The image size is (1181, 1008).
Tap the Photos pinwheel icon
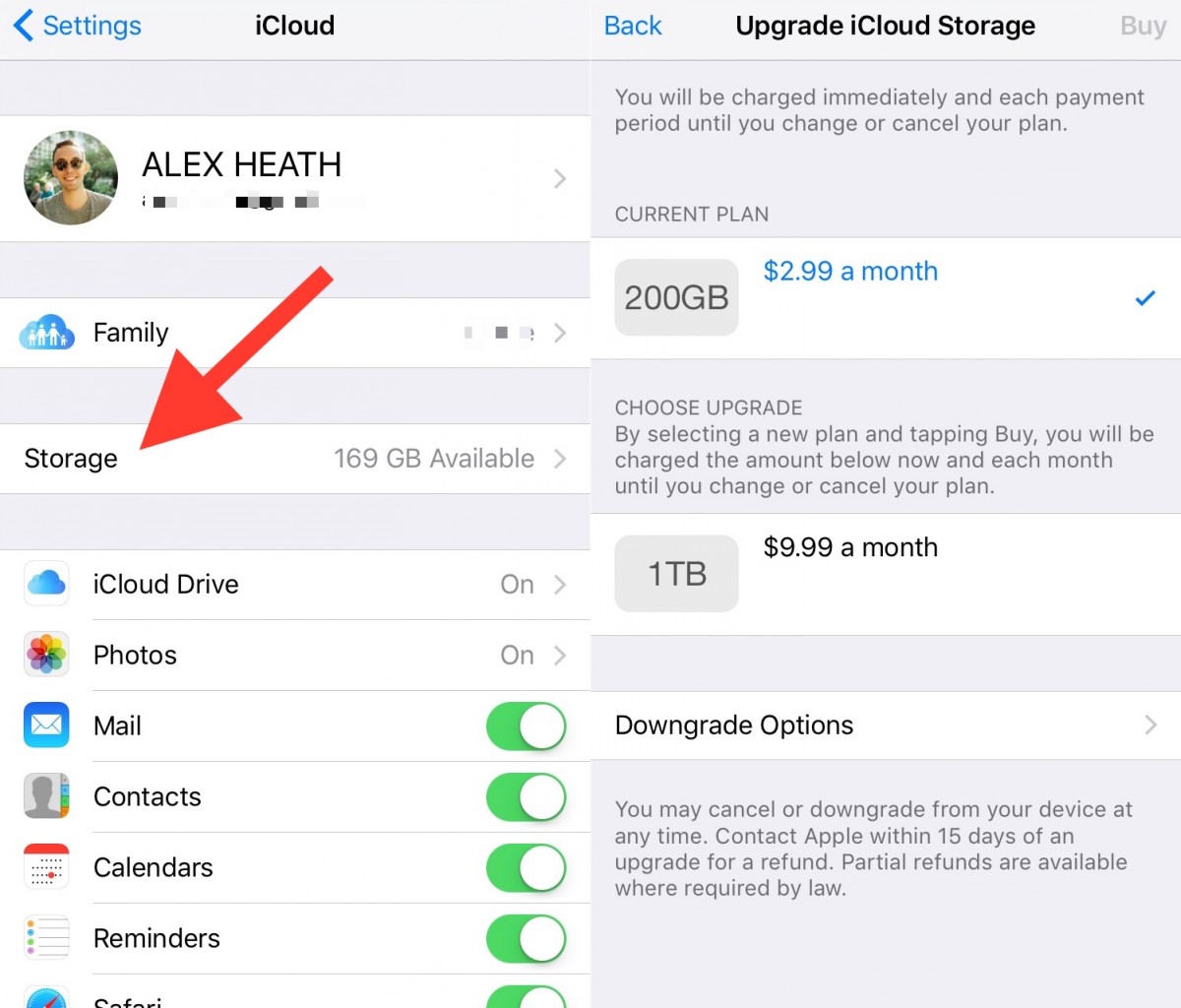click(46, 655)
